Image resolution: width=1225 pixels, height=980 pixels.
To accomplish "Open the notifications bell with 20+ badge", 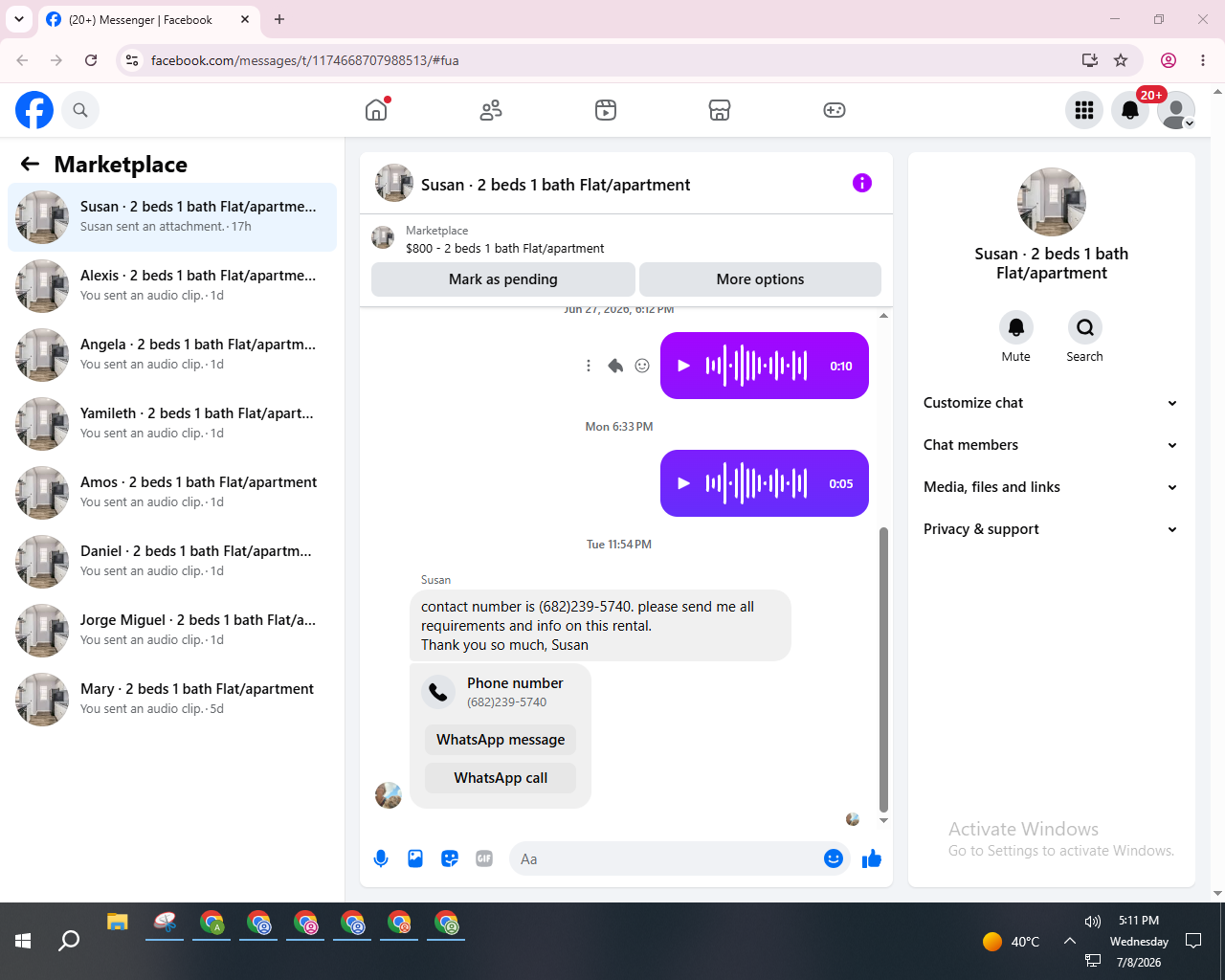I will tap(1130, 110).
